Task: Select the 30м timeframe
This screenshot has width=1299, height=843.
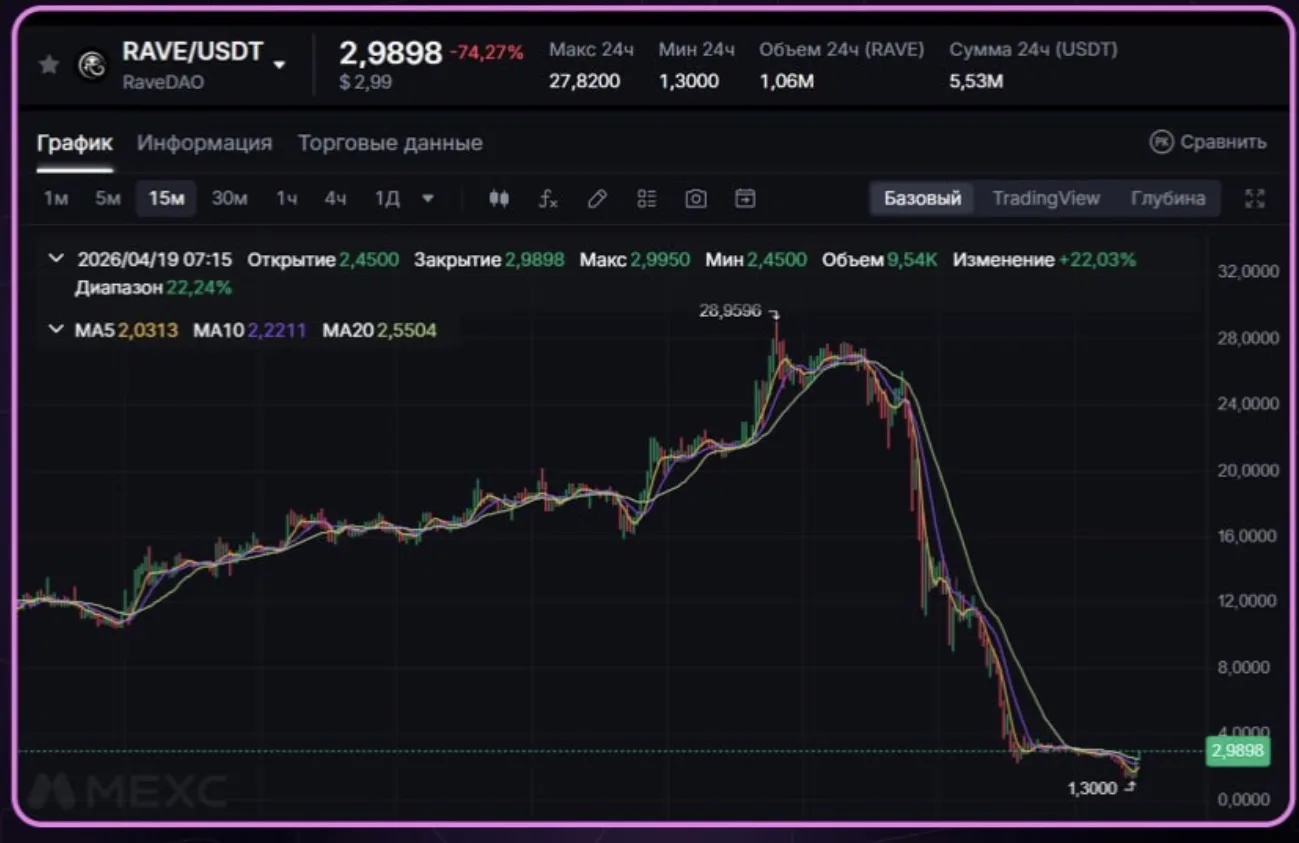Action: coord(229,198)
